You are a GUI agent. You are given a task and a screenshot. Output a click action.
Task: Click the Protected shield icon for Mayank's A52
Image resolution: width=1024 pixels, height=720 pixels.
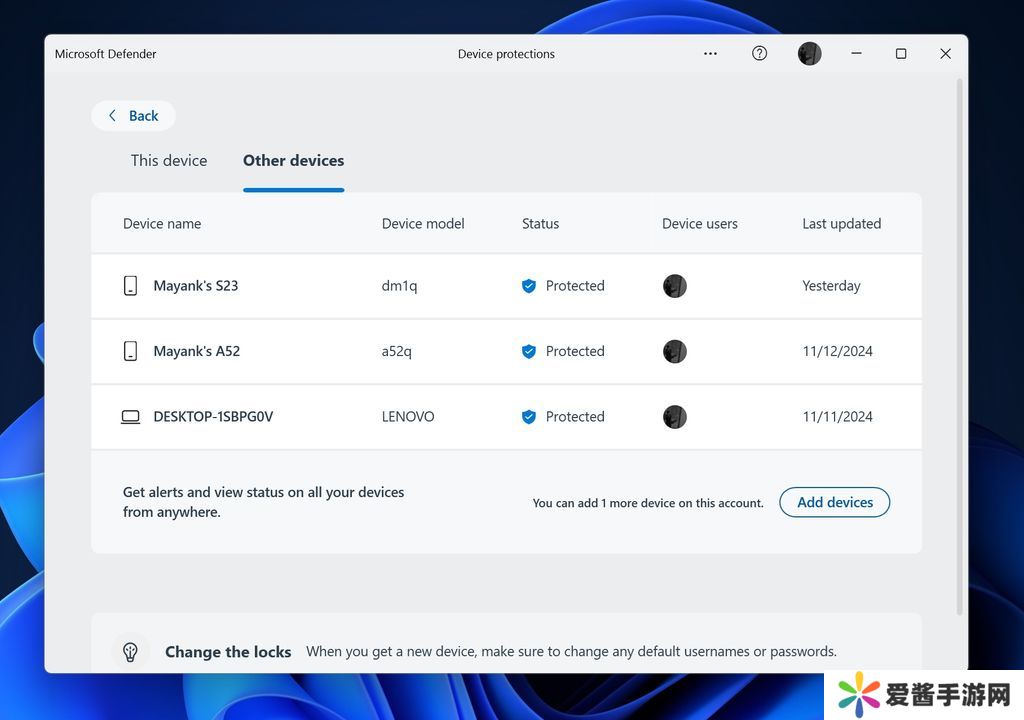click(x=529, y=351)
